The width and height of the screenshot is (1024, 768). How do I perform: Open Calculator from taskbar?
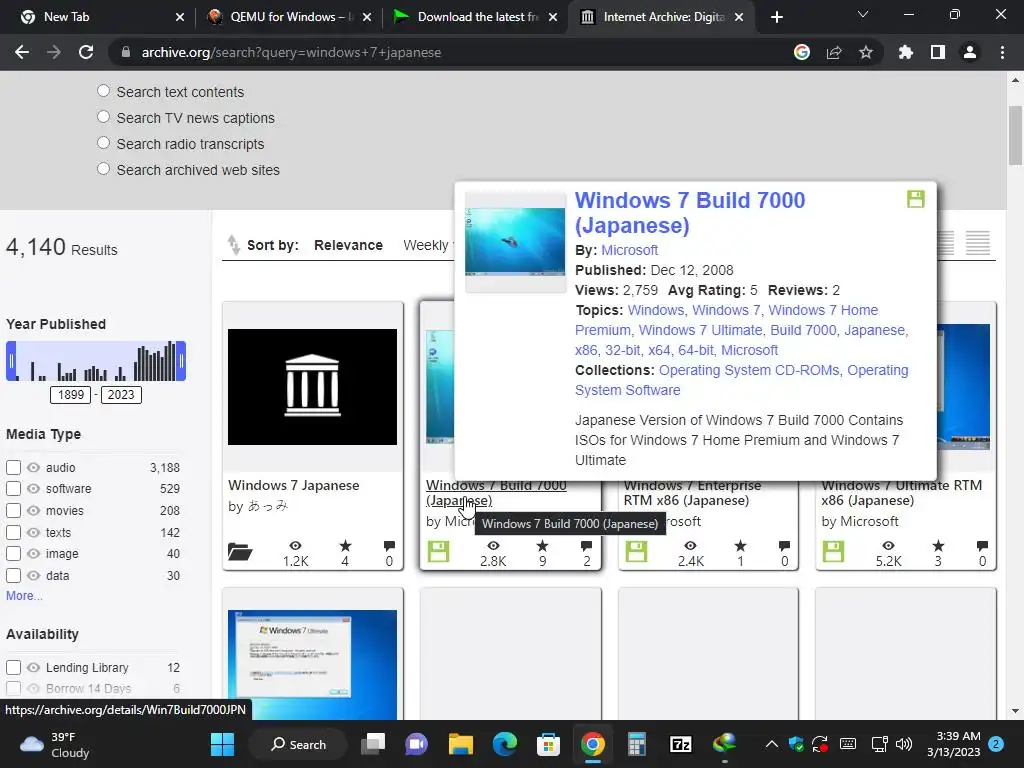coord(636,744)
